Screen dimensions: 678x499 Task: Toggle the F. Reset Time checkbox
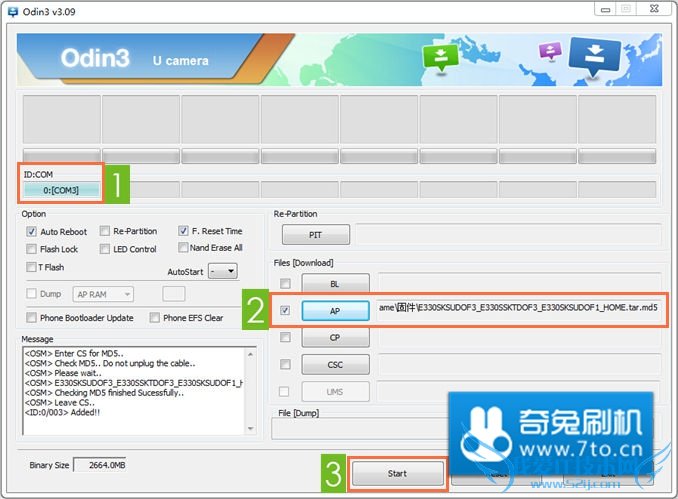183,230
